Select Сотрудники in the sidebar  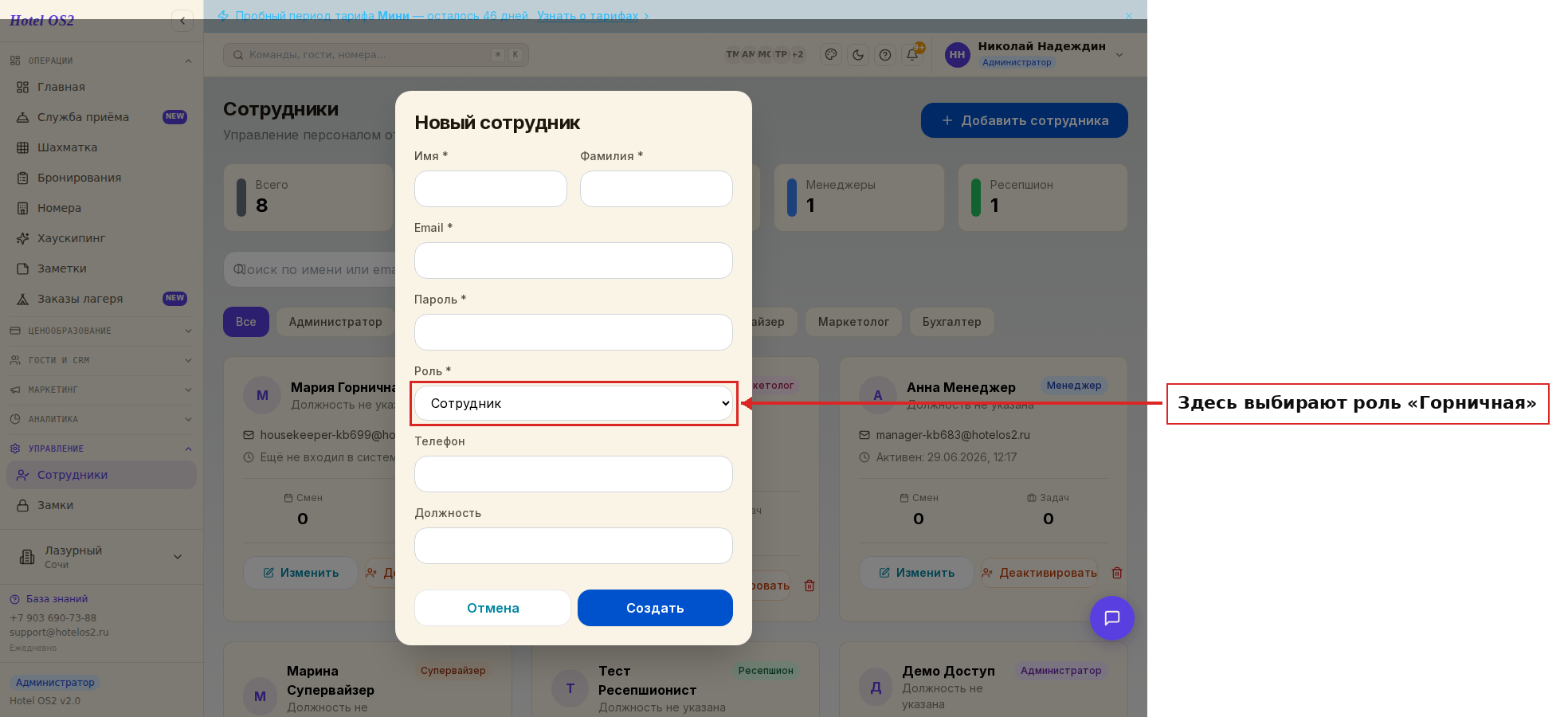[101, 475]
